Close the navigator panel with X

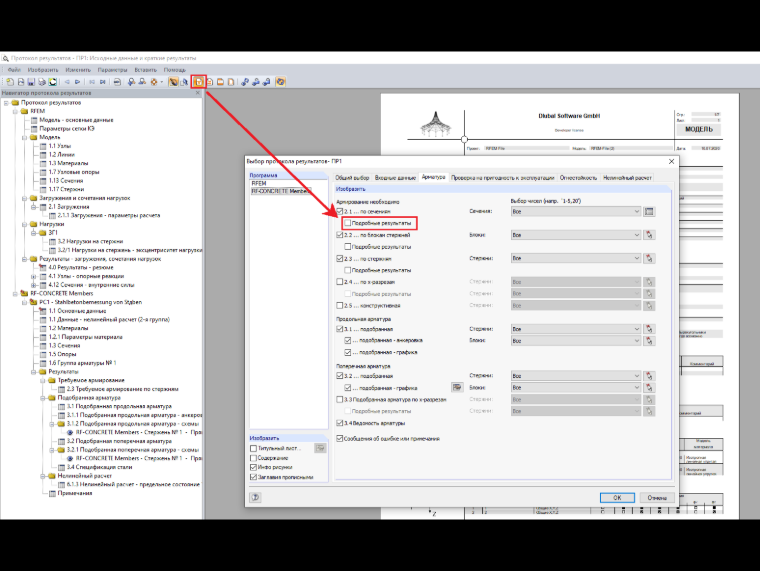[x=197, y=93]
